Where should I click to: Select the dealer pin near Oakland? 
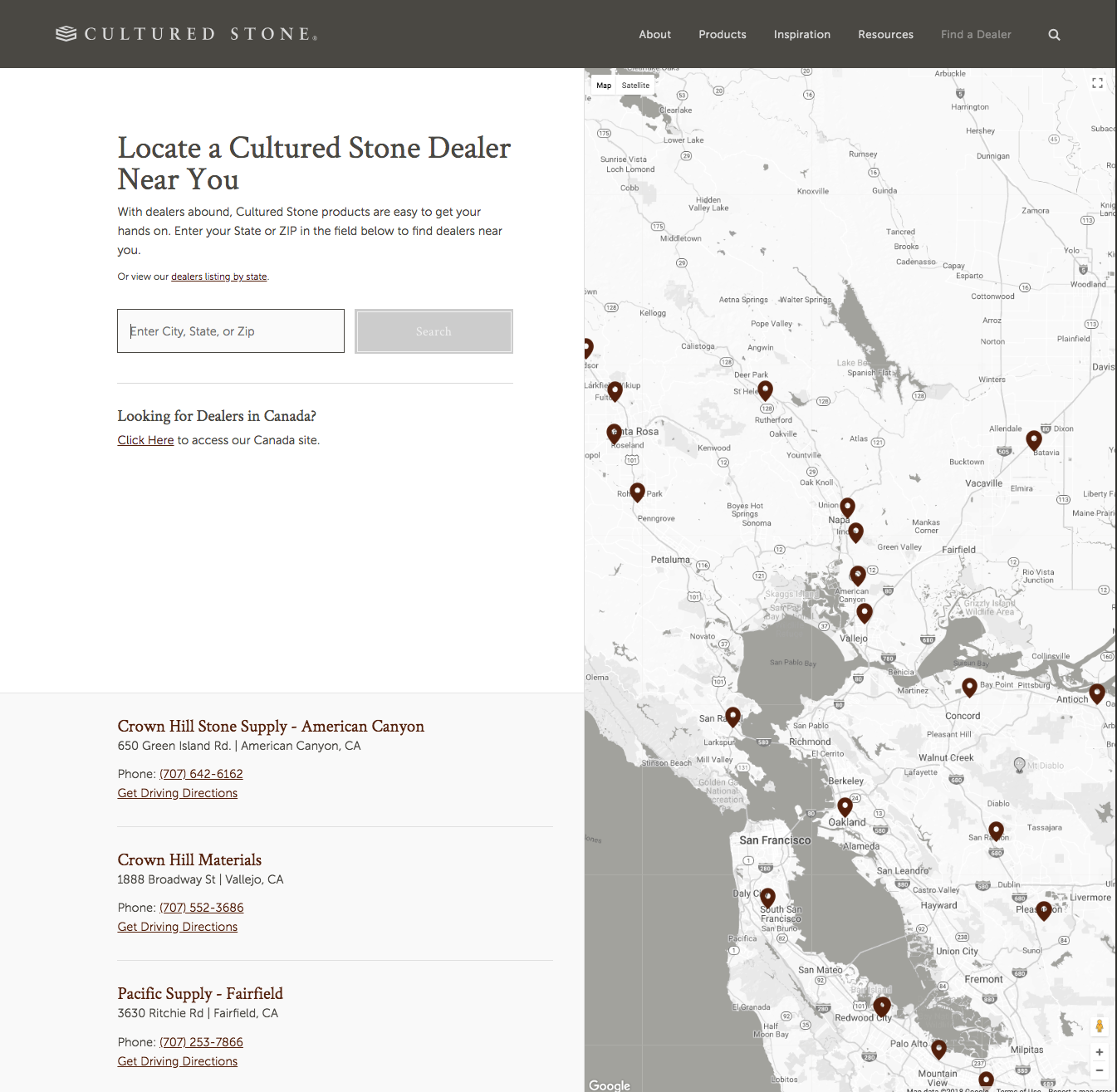[845, 806]
